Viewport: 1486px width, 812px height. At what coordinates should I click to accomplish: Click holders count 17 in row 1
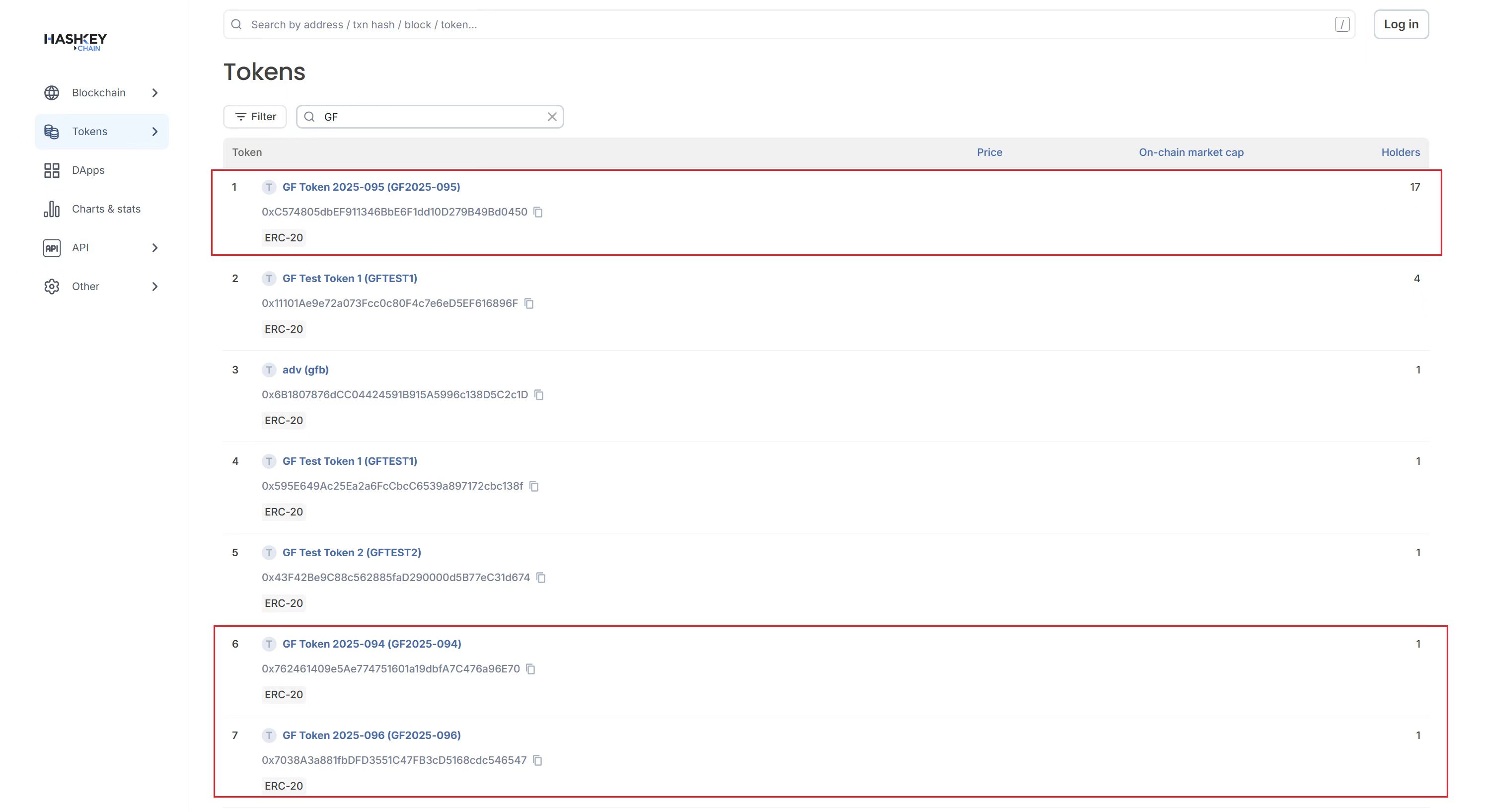point(1414,187)
